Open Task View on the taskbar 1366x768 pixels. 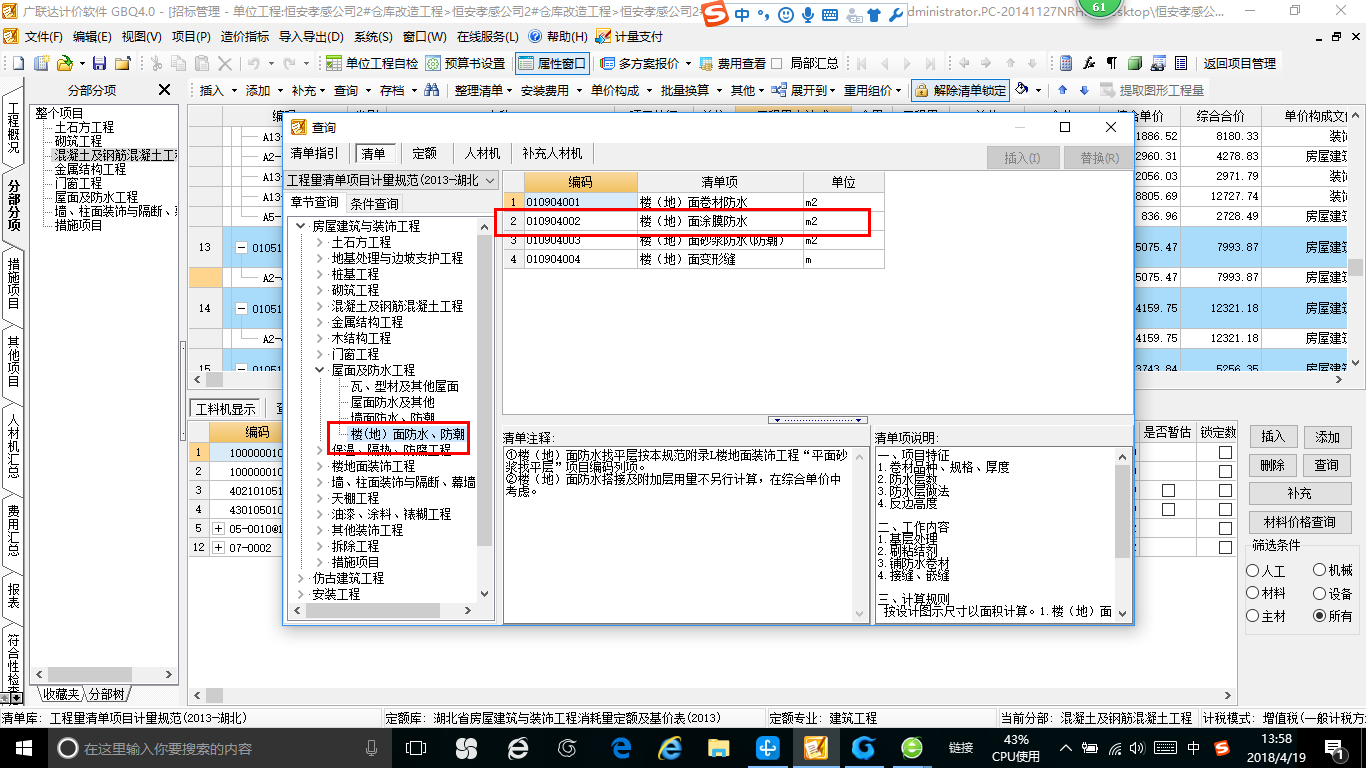(x=417, y=748)
